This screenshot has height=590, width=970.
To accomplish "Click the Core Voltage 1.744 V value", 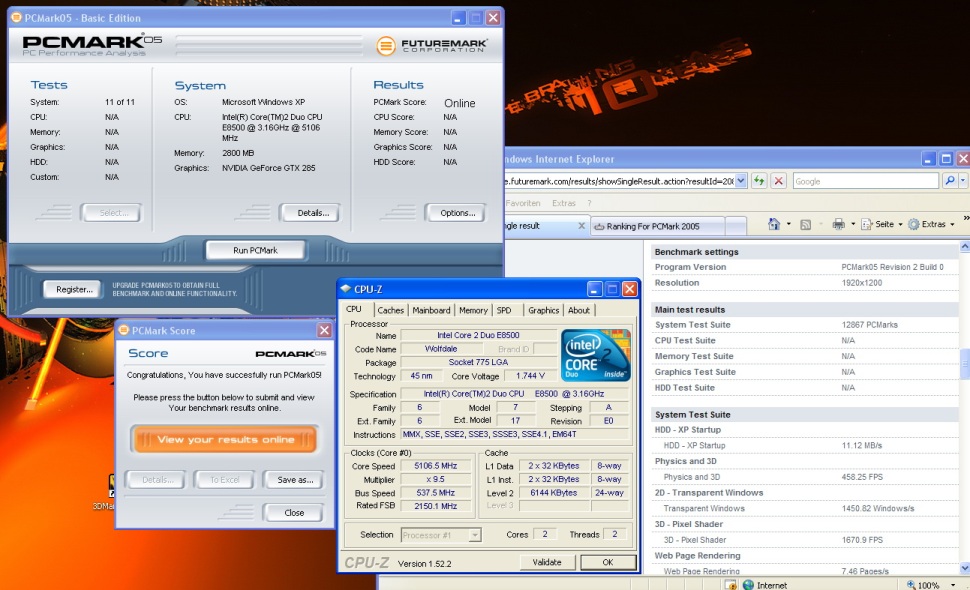I will pyautogui.click(x=530, y=376).
